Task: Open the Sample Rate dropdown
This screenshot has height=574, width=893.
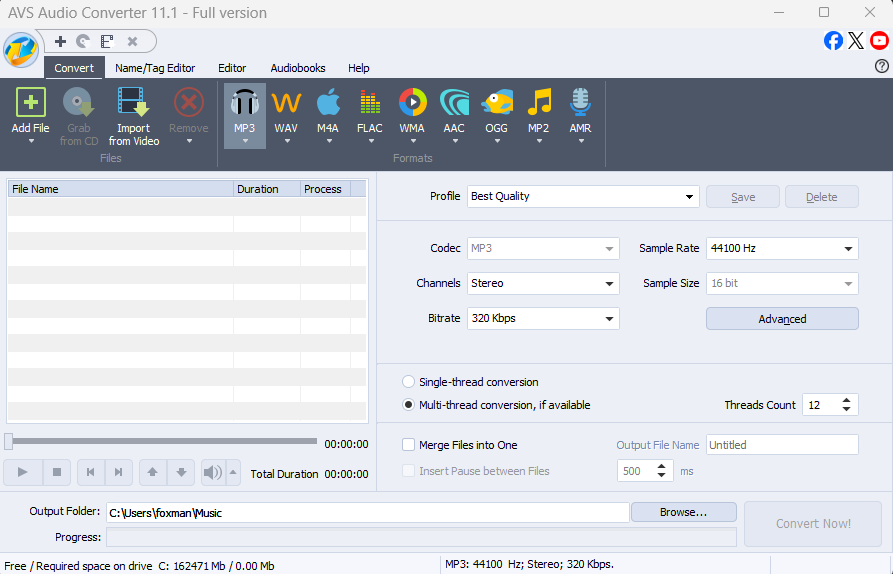Action: pyautogui.click(x=782, y=248)
